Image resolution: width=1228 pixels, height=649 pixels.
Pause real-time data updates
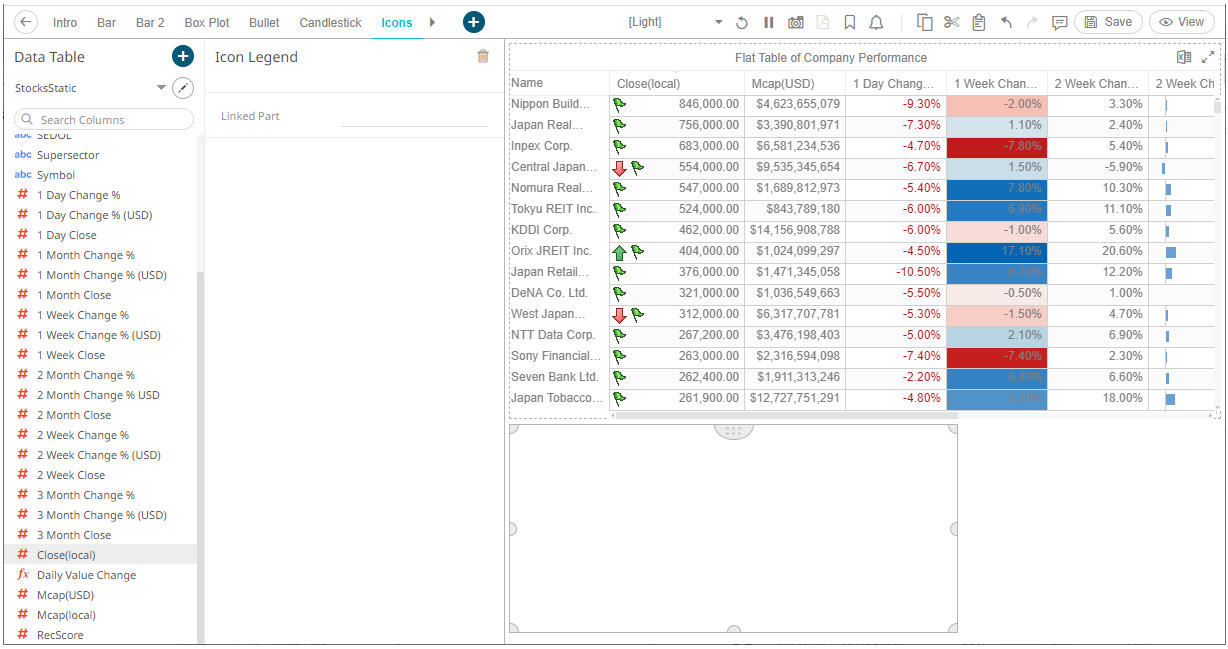769,22
